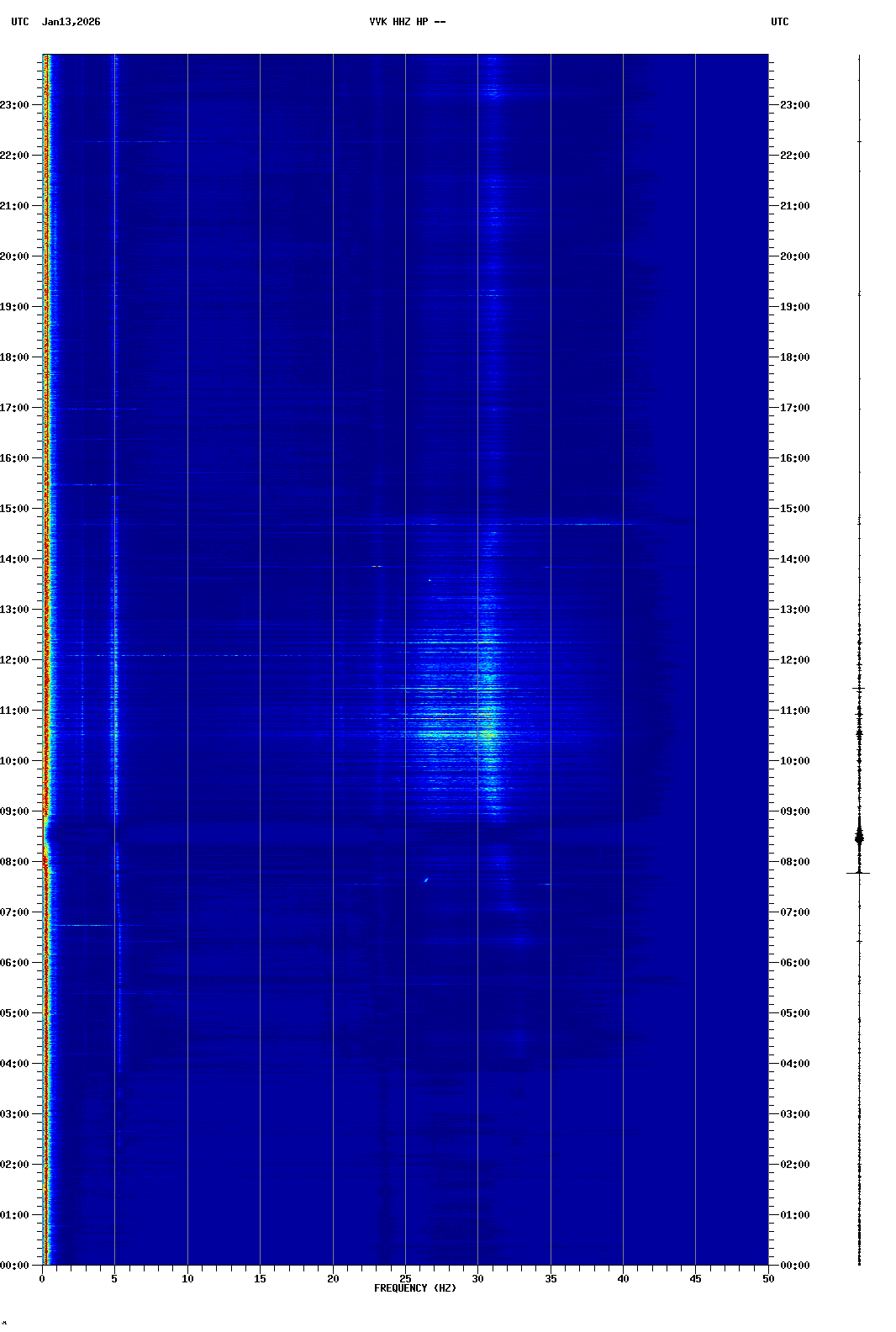Click the 40 tick on frequency axis
The width and height of the screenshot is (896, 1332).
point(623,1279)
